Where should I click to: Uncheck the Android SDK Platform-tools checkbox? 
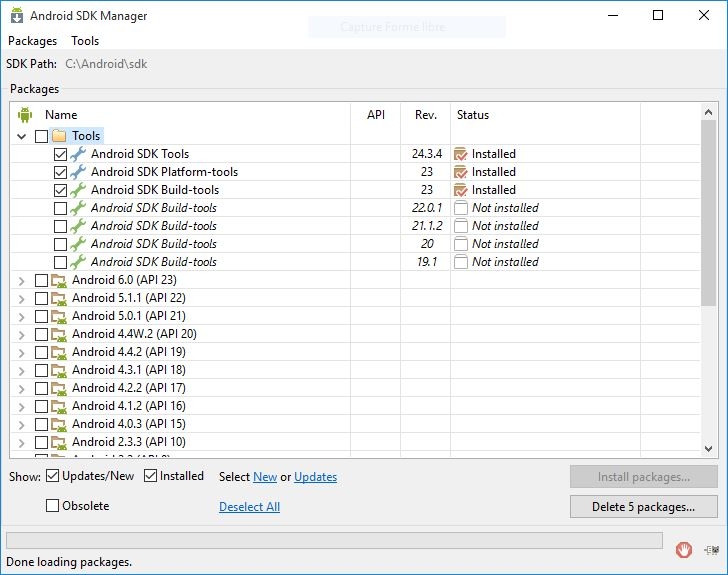coord(60,172)
